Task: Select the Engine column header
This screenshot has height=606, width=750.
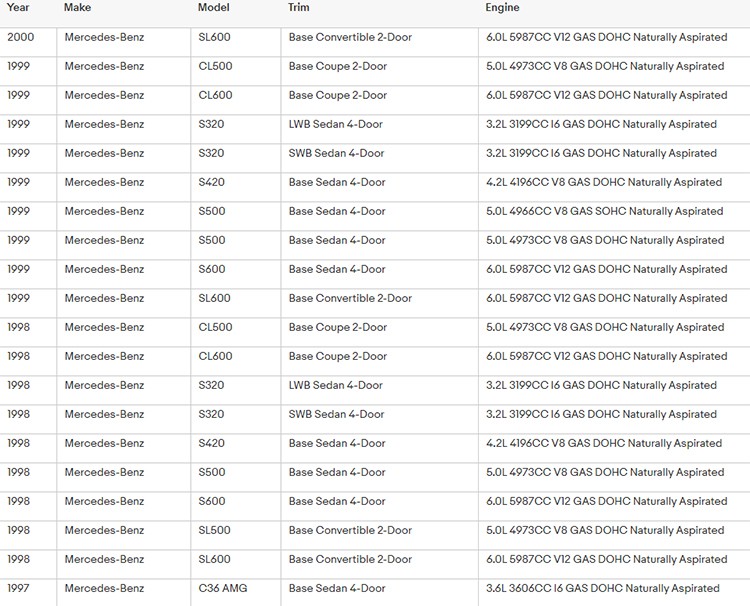Action: point(502,8)
